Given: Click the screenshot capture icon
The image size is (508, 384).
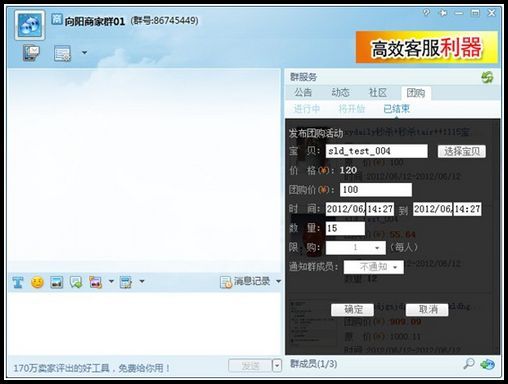Looking at the screenshot, I should coord(96,282).
